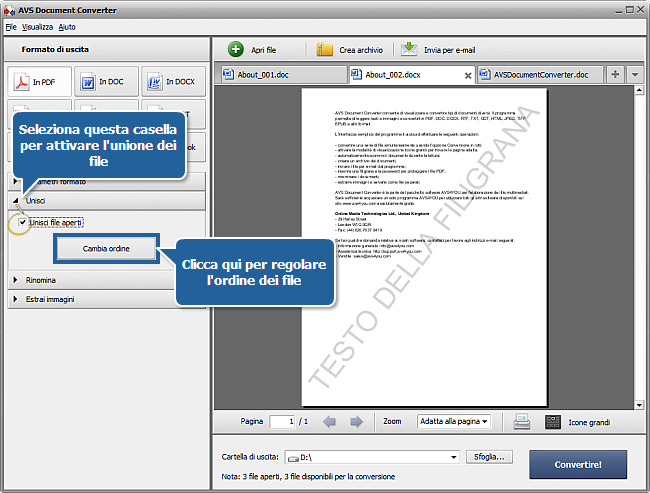Screen dimensions: 650x493
Task: Toggle the Unisci file aperti checkbox
Action: (x=22, y=222)
